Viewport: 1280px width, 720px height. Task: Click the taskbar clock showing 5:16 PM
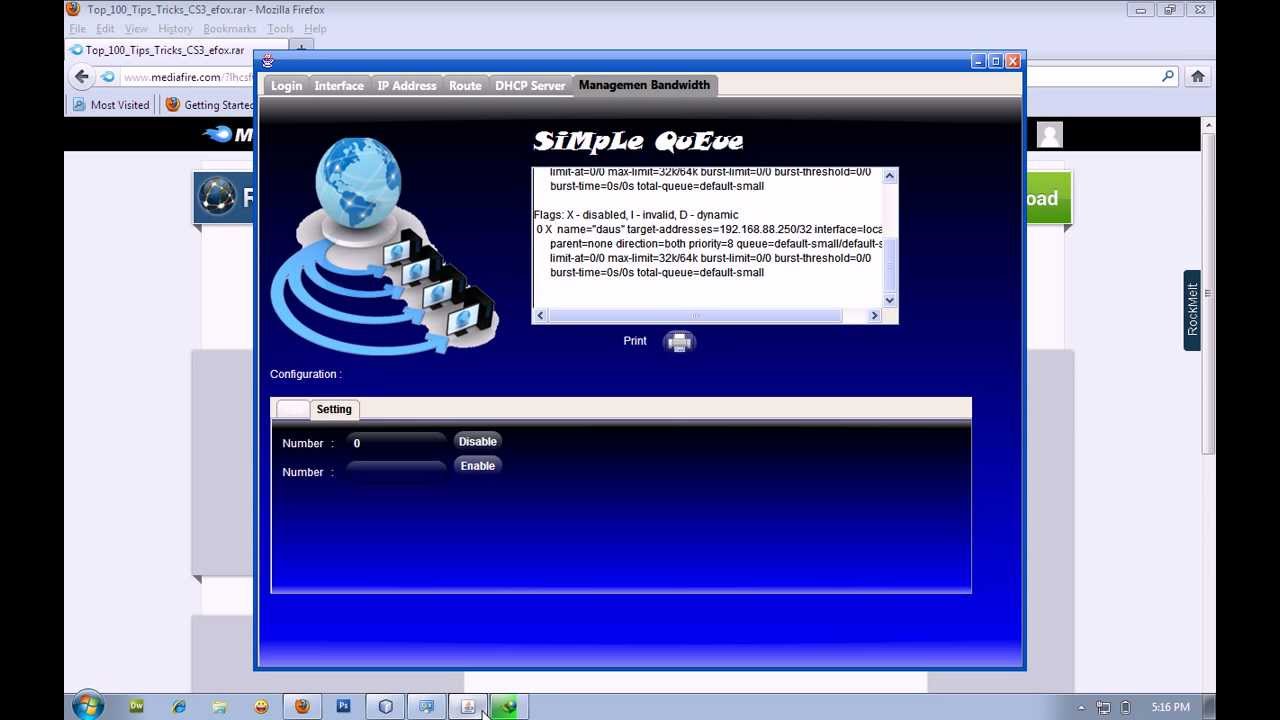[1170, 708]
